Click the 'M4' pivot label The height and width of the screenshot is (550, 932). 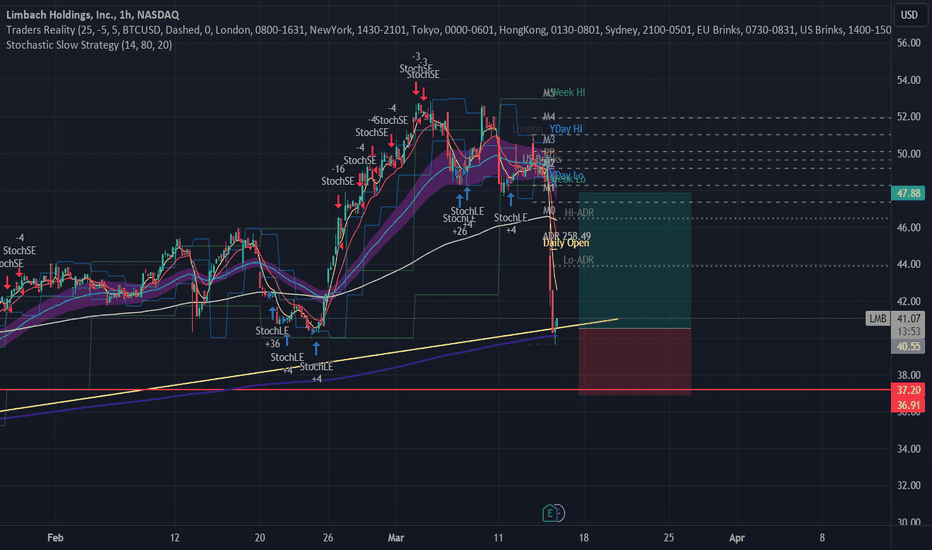549,117
